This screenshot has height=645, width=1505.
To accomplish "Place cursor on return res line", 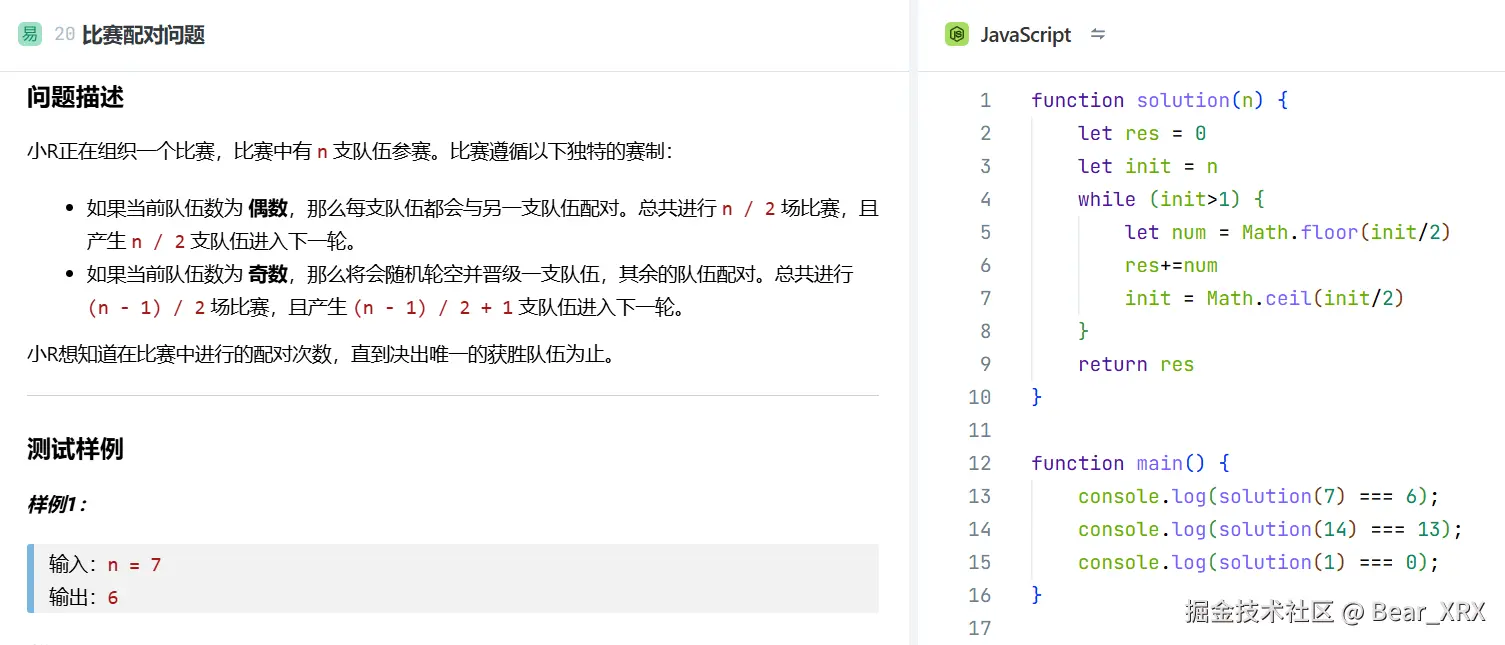I will (1135, 364).
